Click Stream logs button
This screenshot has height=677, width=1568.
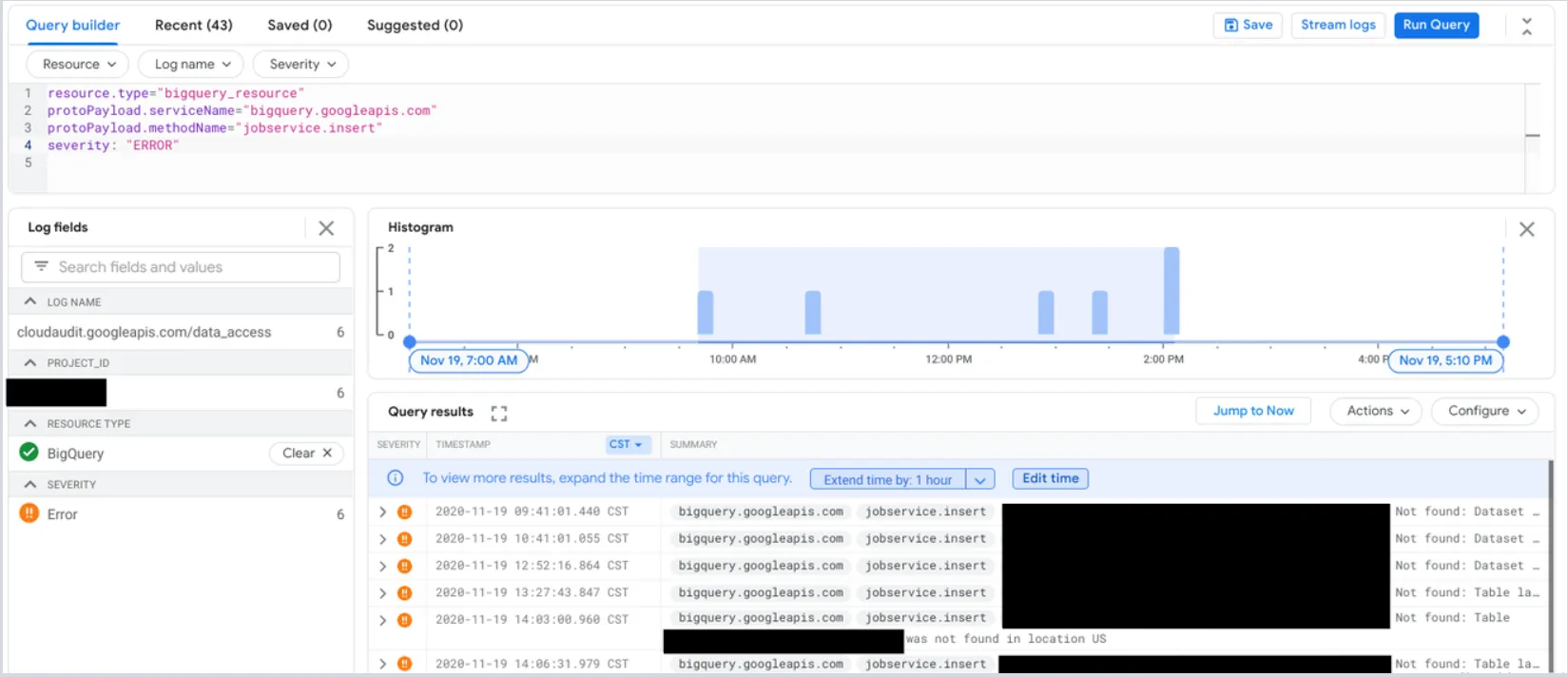point(1338,25)
